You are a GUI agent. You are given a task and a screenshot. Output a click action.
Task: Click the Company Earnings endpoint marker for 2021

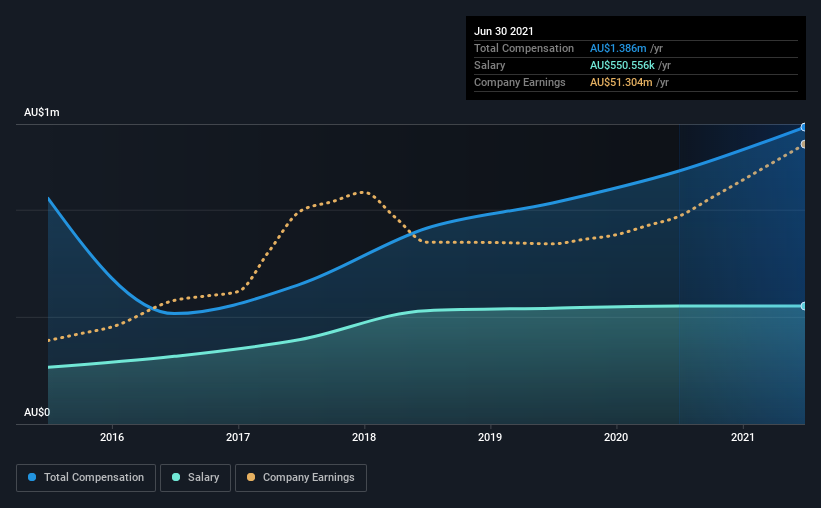[x=803, y=144]
